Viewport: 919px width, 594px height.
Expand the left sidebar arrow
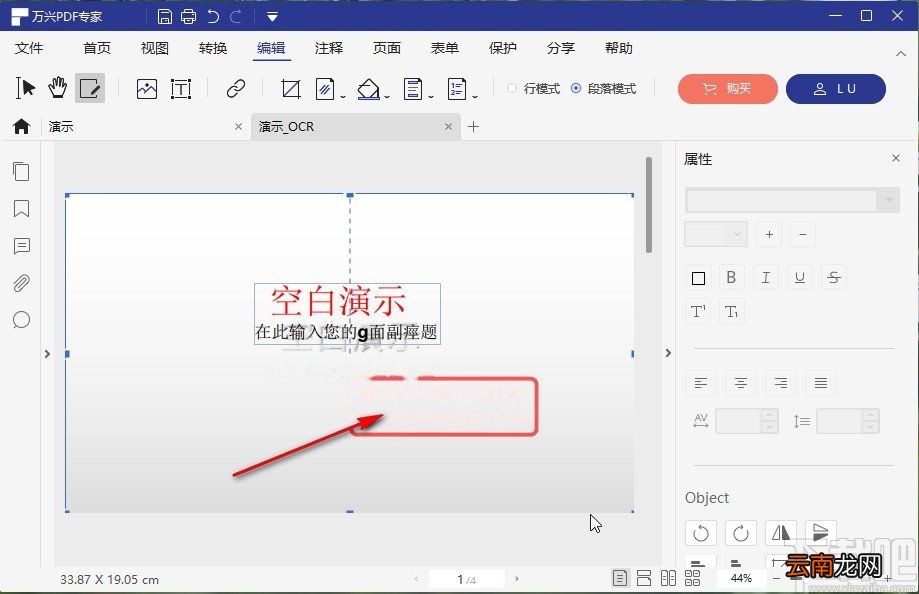click(47, 354)
